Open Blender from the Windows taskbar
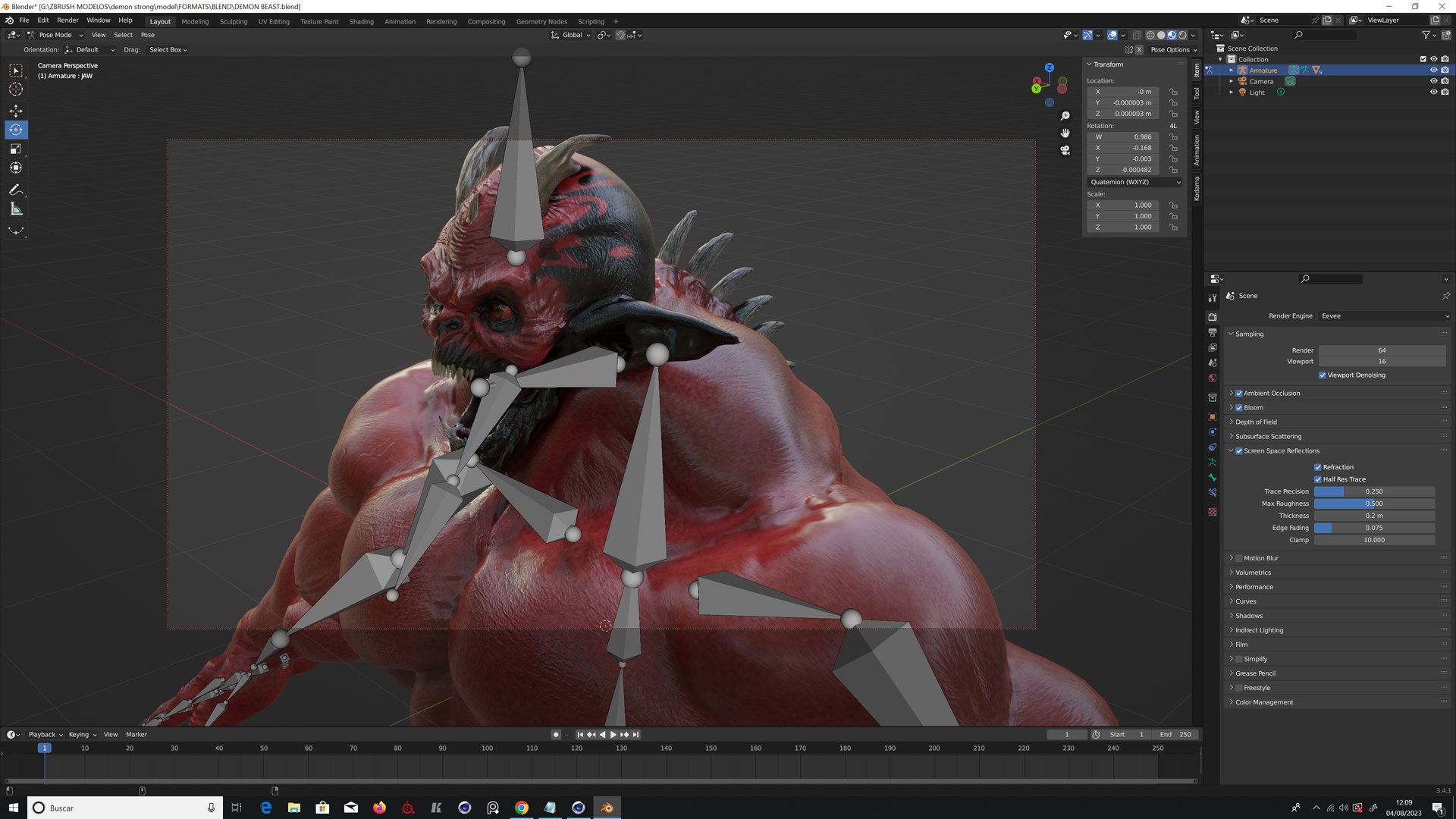 coord(607,808)
